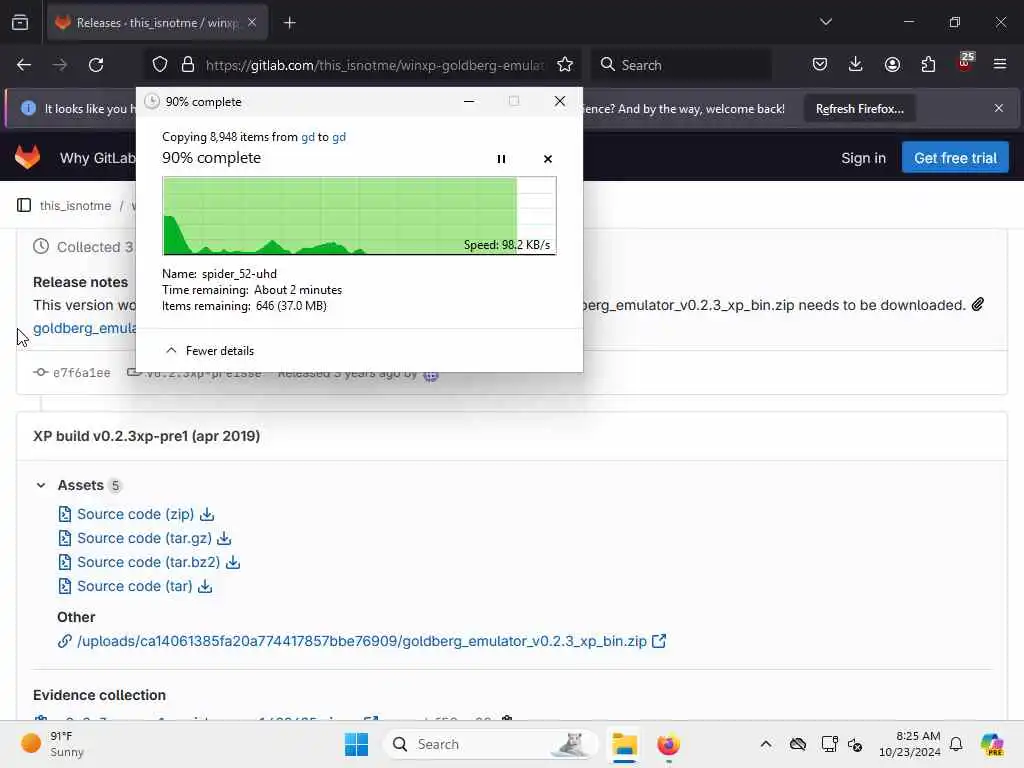Go forward one page in Firefox
Image resolution: width=1024 pixels, height=768 pixels.
point(59,65)
